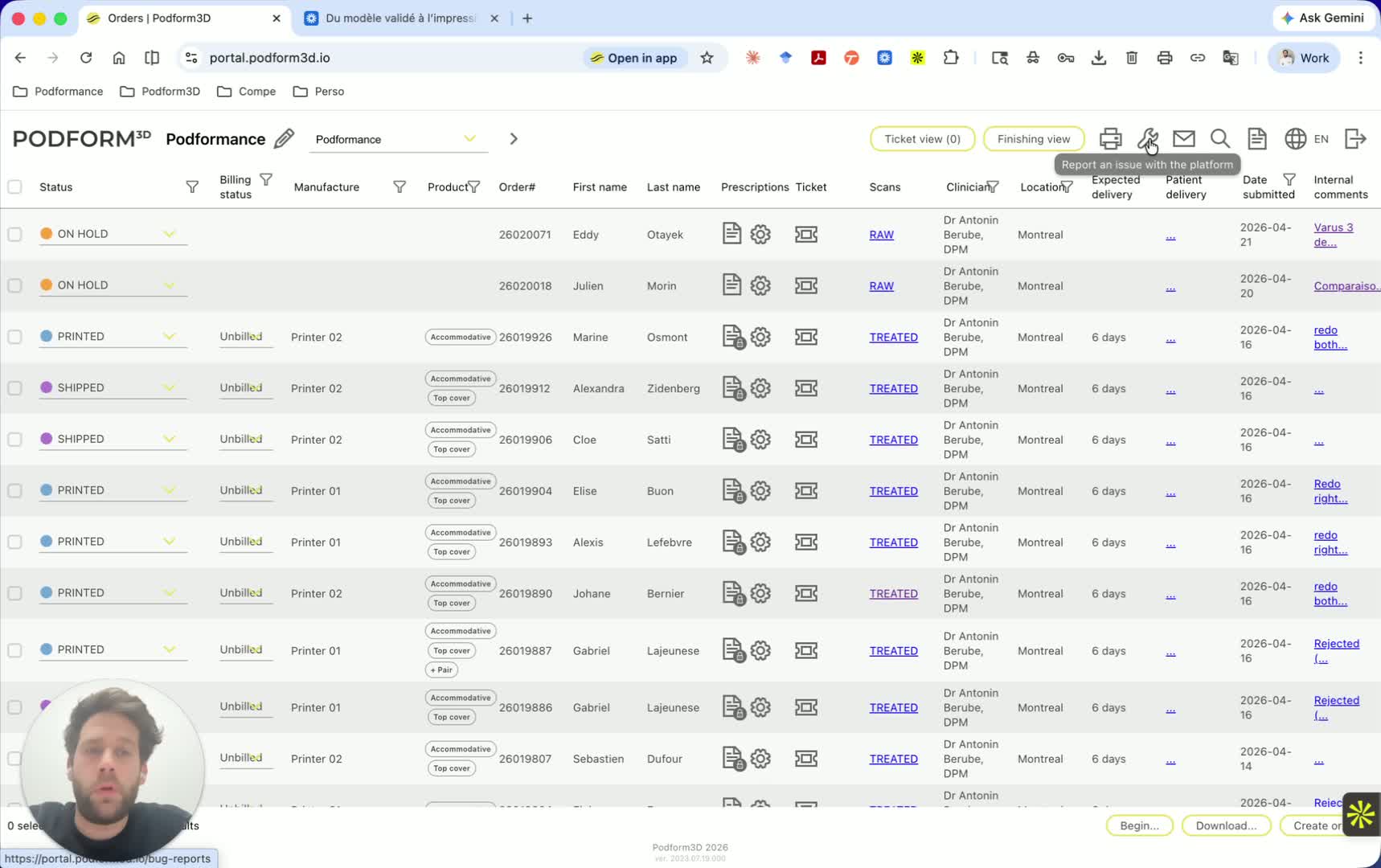Switch to the Orders | Podform3D tab
The height and width of the screenshot is (868, 1381).
[184, 18]
